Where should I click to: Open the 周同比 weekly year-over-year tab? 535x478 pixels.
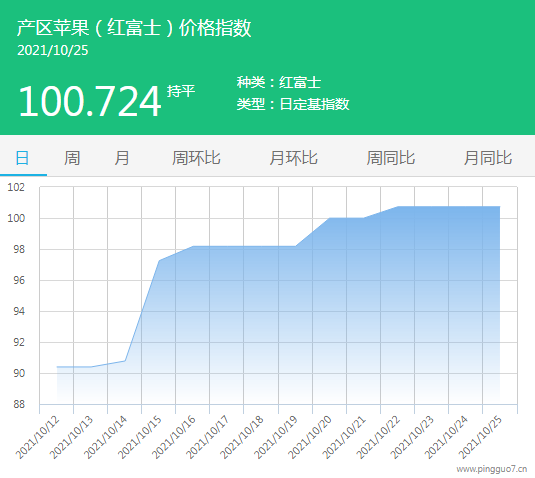(x=391, y=158)
